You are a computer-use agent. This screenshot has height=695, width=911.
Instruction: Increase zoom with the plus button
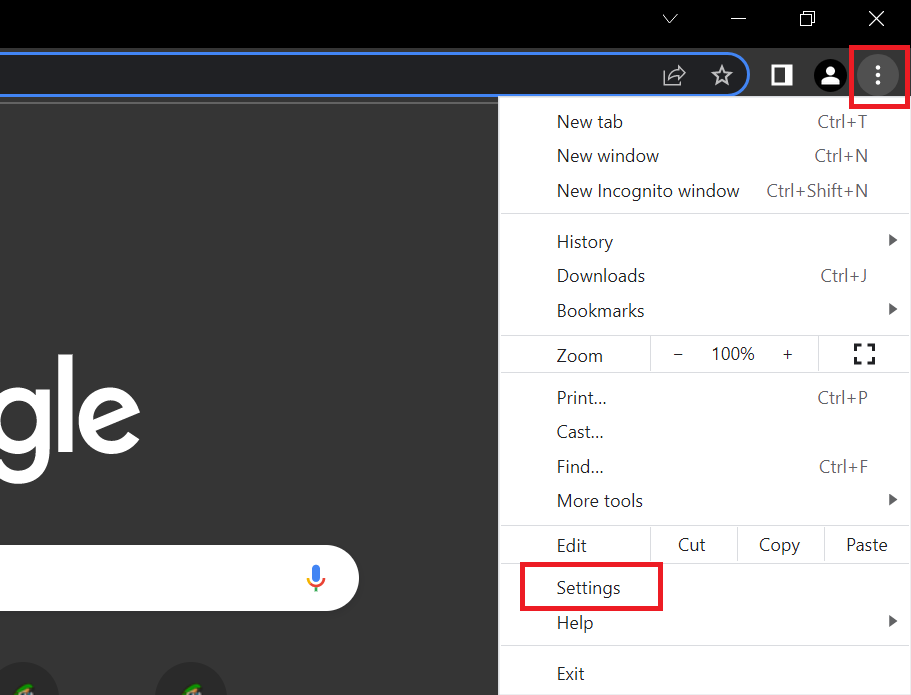pyautogui.click(x=787, y=354)
